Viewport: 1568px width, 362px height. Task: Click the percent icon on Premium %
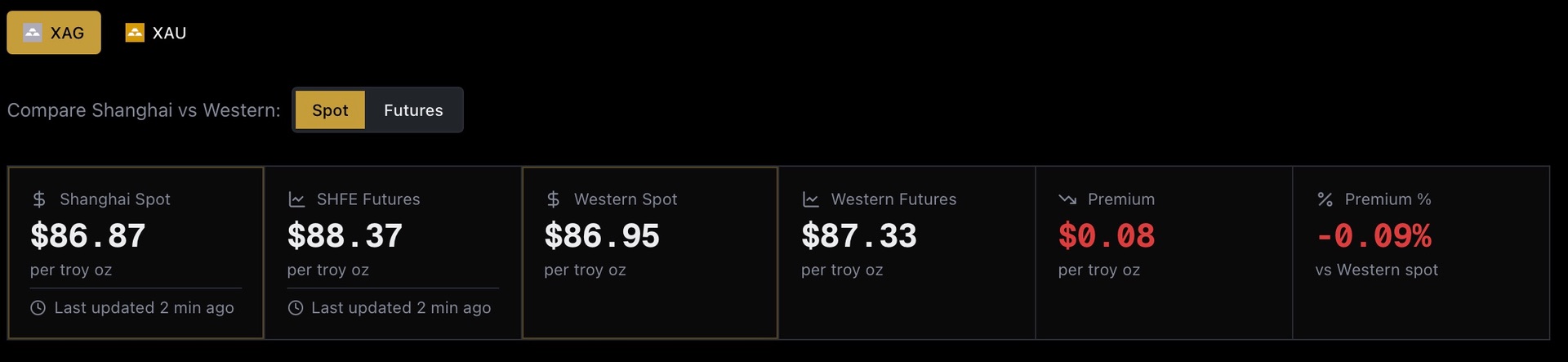click(1325, 199)
